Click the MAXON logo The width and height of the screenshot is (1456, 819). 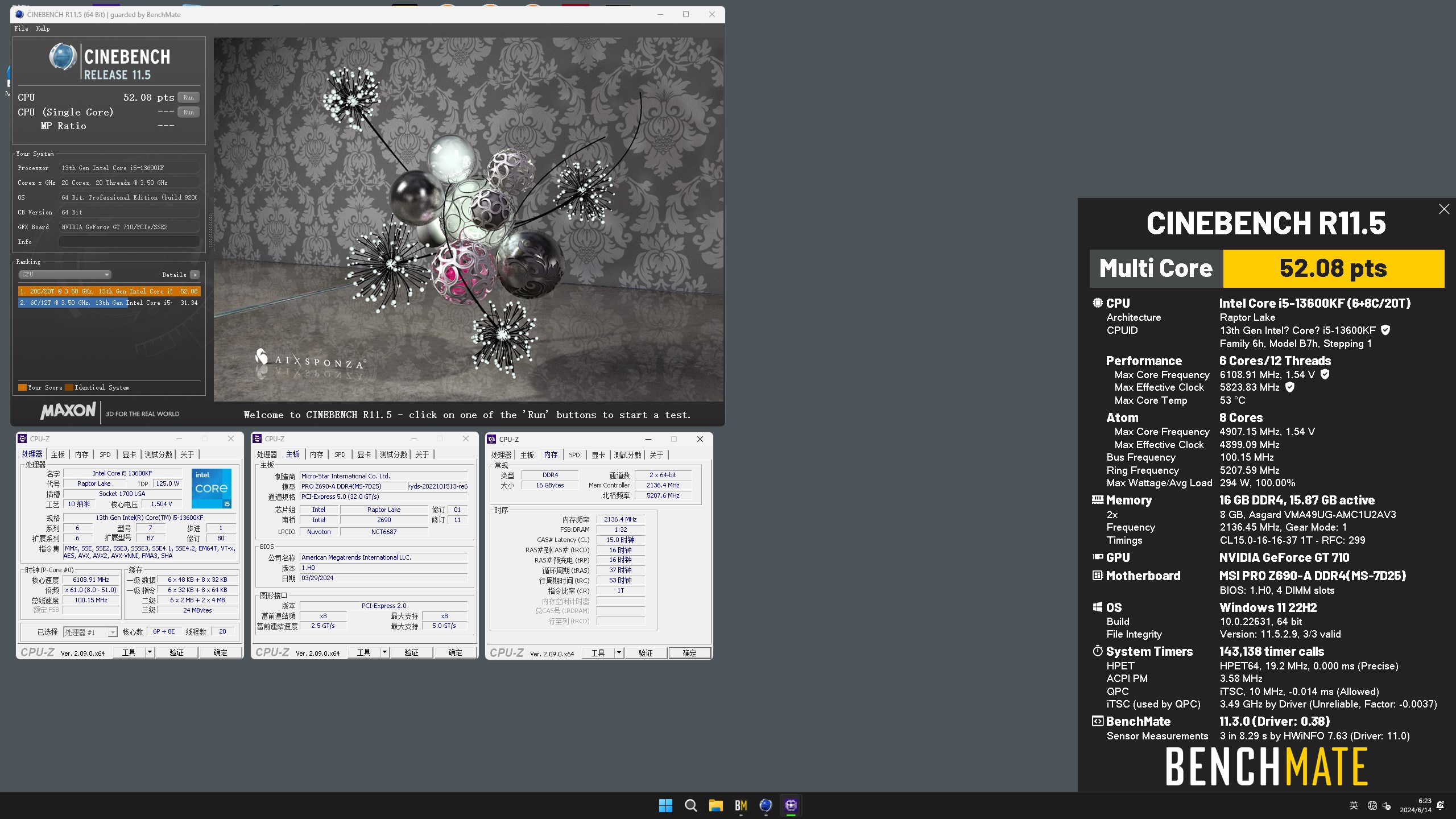pyautogui.click(x=68, y=411)
